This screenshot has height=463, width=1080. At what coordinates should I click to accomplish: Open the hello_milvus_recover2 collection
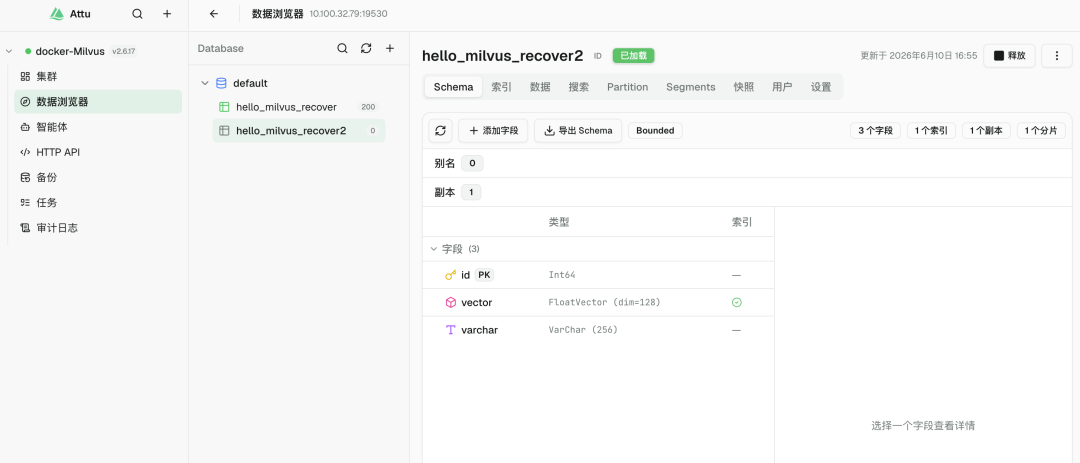[x=298, y=130]
